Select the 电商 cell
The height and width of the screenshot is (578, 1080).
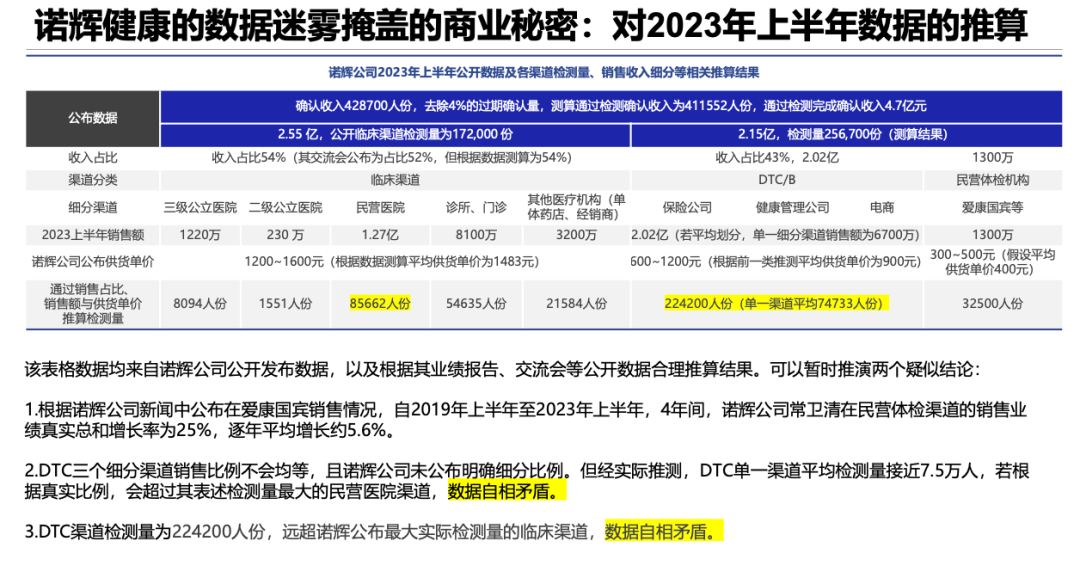click(x=881, y=208)
